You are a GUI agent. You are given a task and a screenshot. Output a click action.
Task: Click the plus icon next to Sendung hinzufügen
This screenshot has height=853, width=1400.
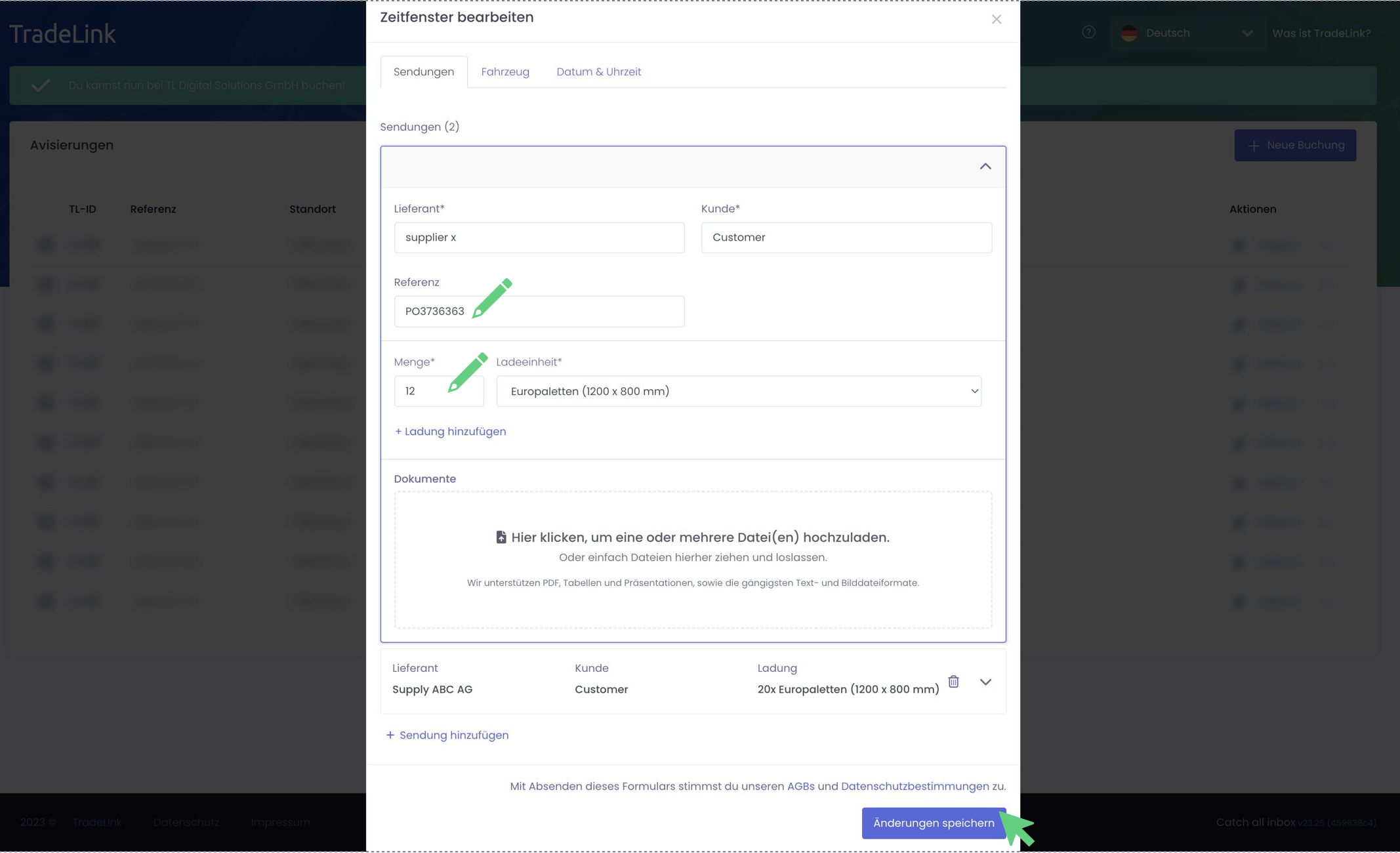coord(390,735)
